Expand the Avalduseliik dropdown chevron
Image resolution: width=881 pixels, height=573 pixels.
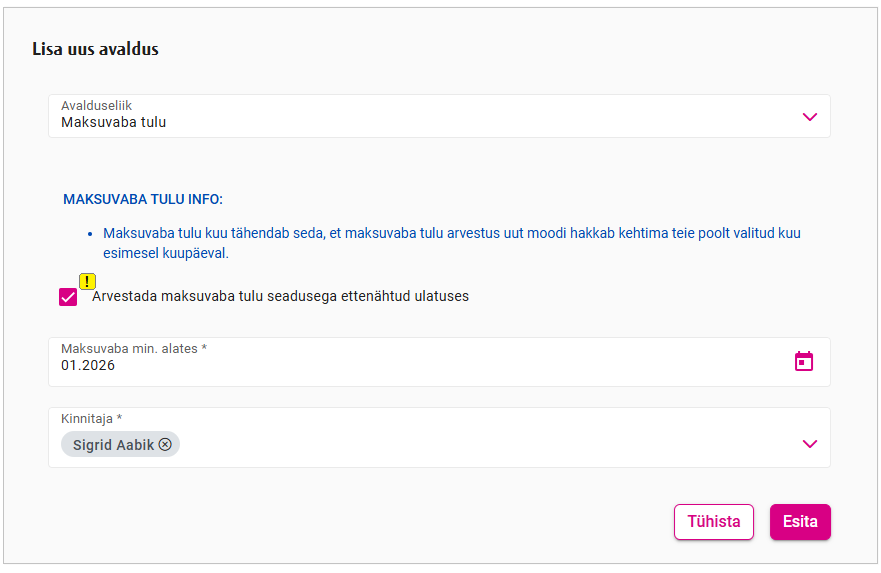coord(810,117)
